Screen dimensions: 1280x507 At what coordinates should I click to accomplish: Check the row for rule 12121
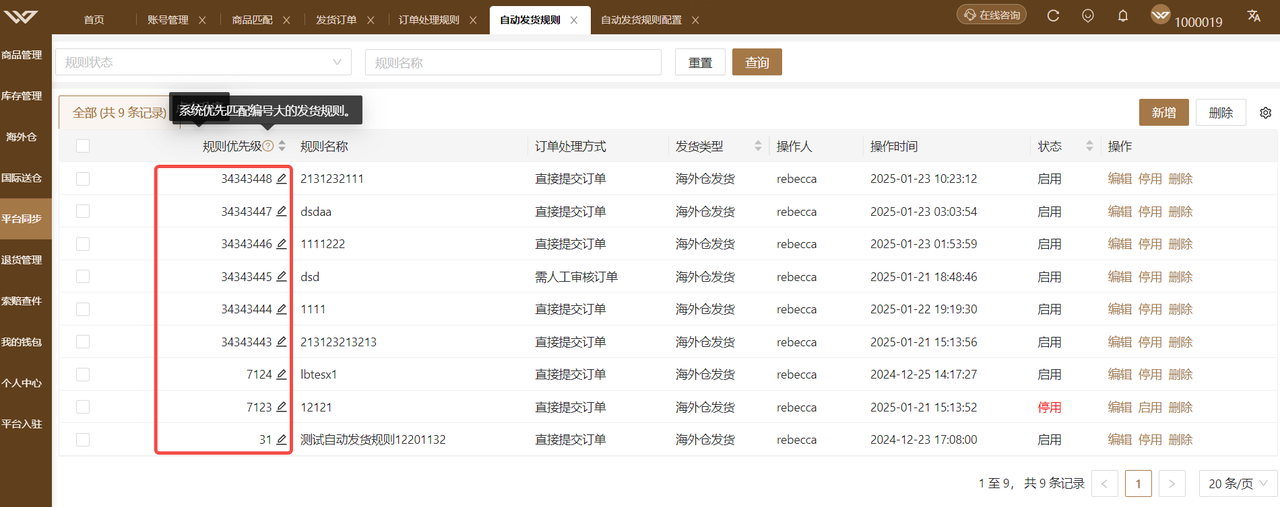tap(83, 407)
